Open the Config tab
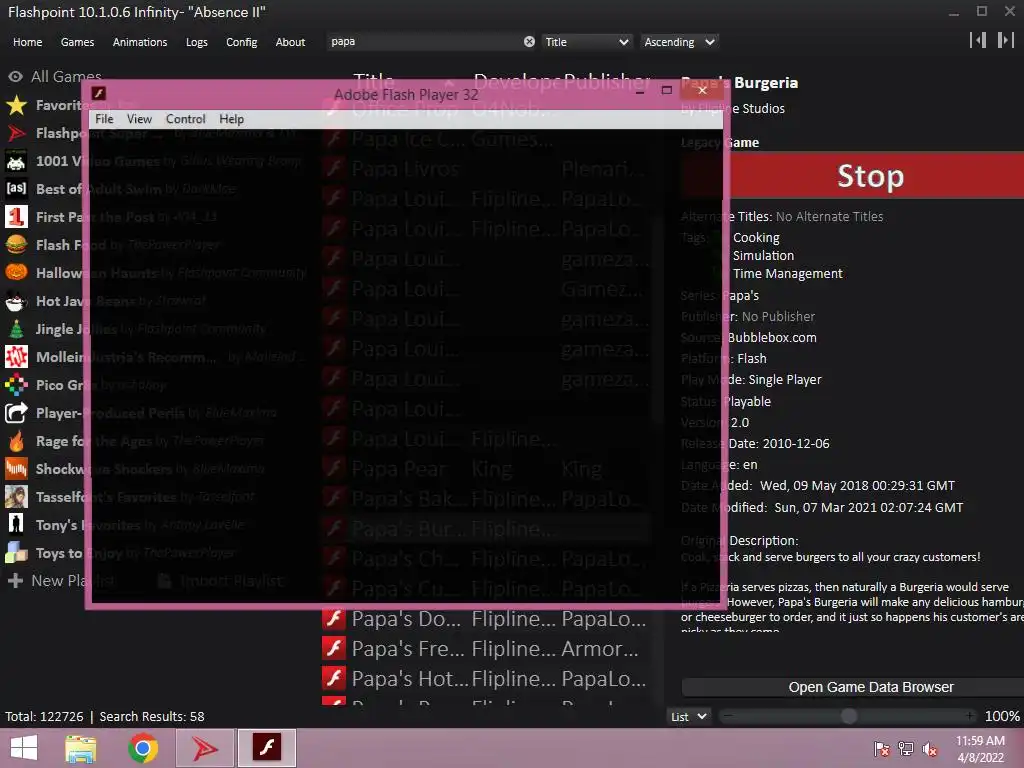 point(242,42)
